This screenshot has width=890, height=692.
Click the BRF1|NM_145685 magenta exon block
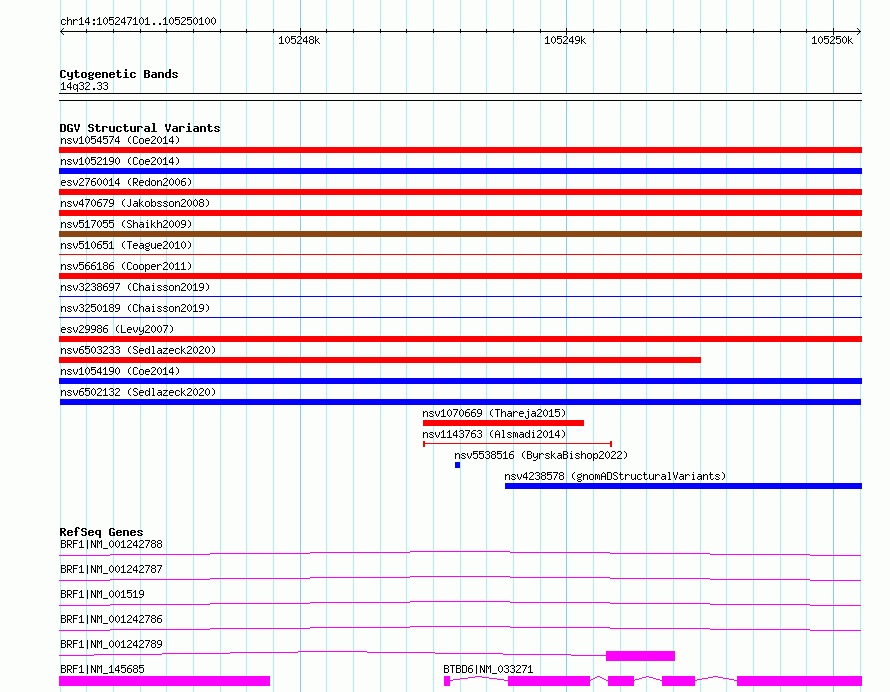point(165,681)
